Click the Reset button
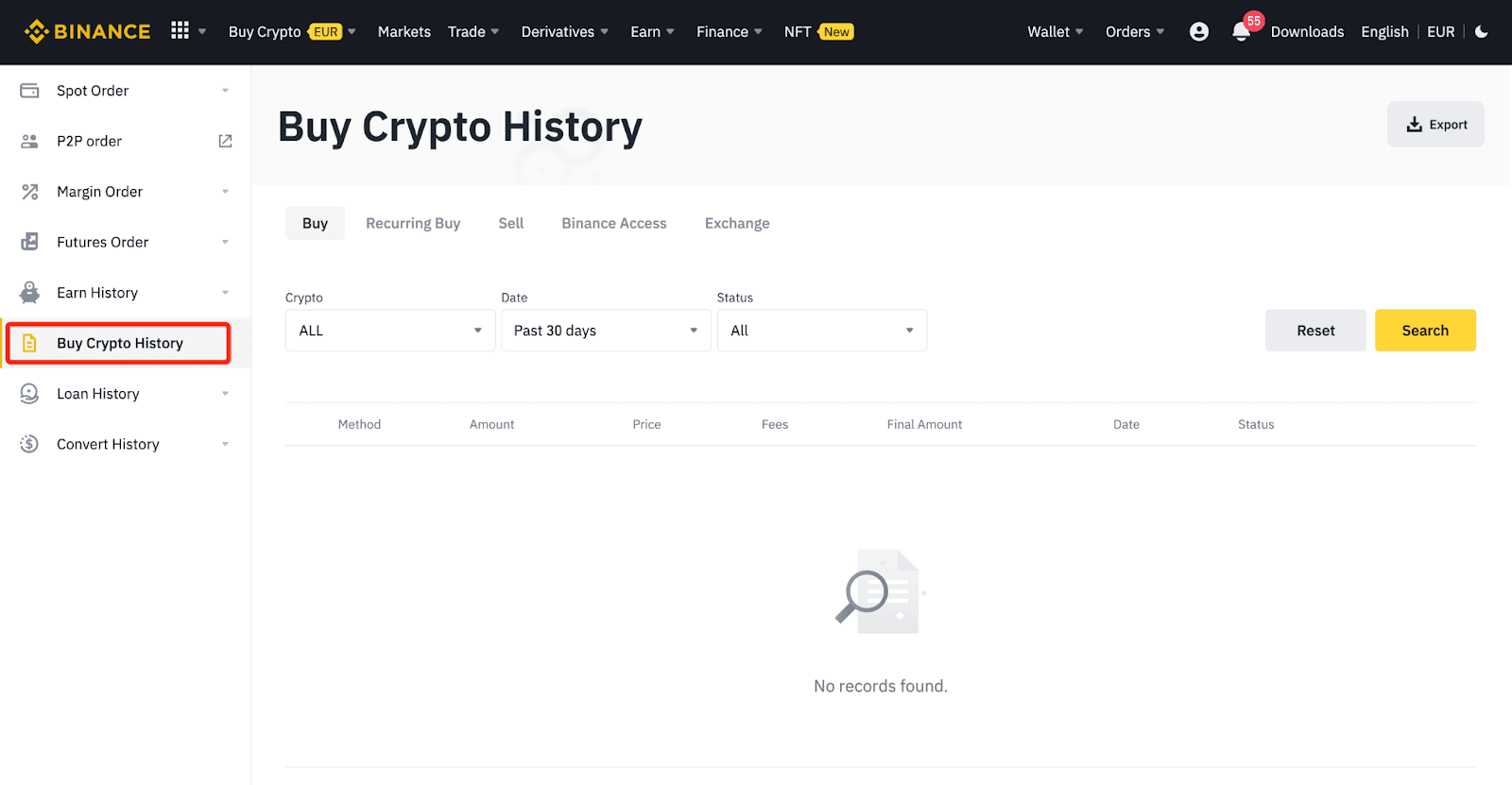1512x785 pixels. click(x=1315, y=331)
